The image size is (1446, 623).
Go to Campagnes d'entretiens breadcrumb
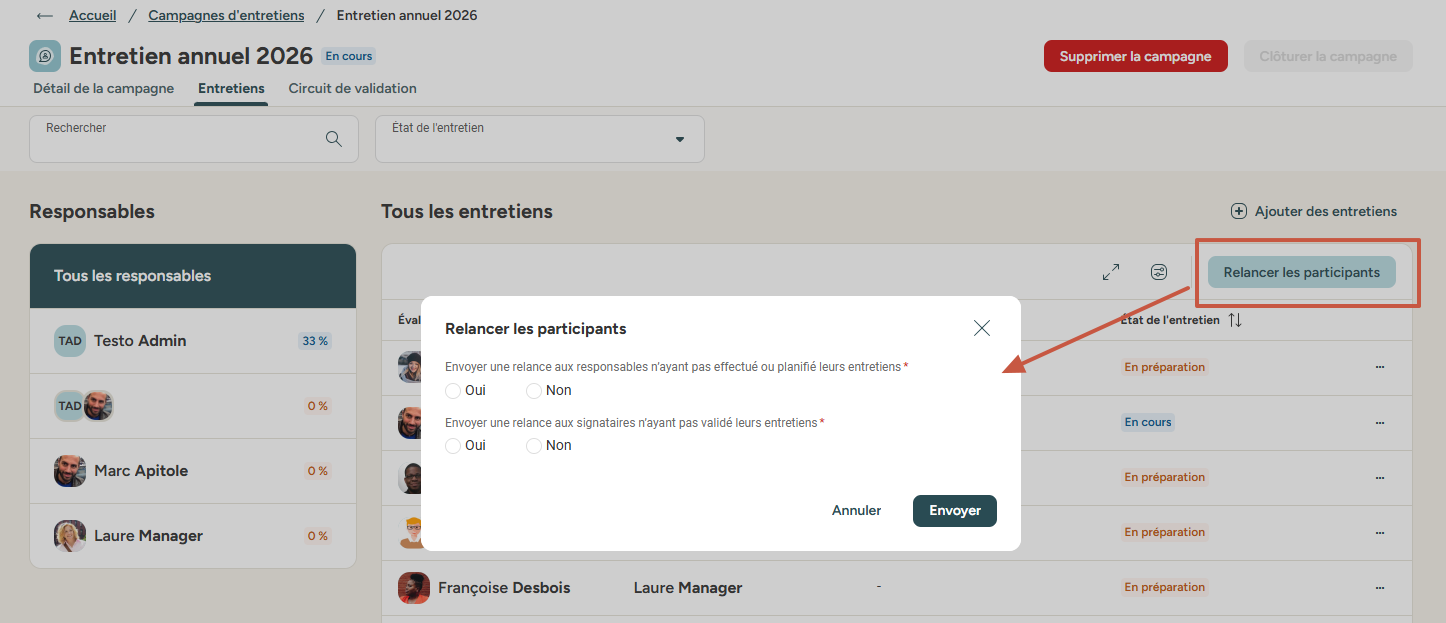[226, 15]
